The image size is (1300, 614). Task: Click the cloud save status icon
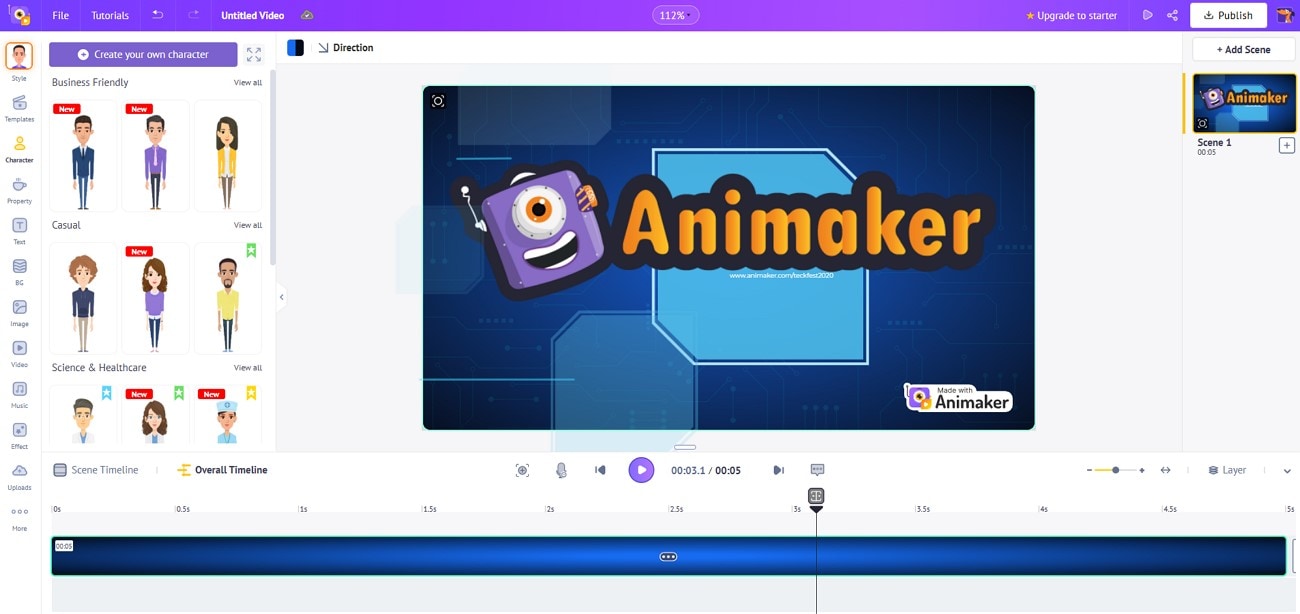pos(307,15)
